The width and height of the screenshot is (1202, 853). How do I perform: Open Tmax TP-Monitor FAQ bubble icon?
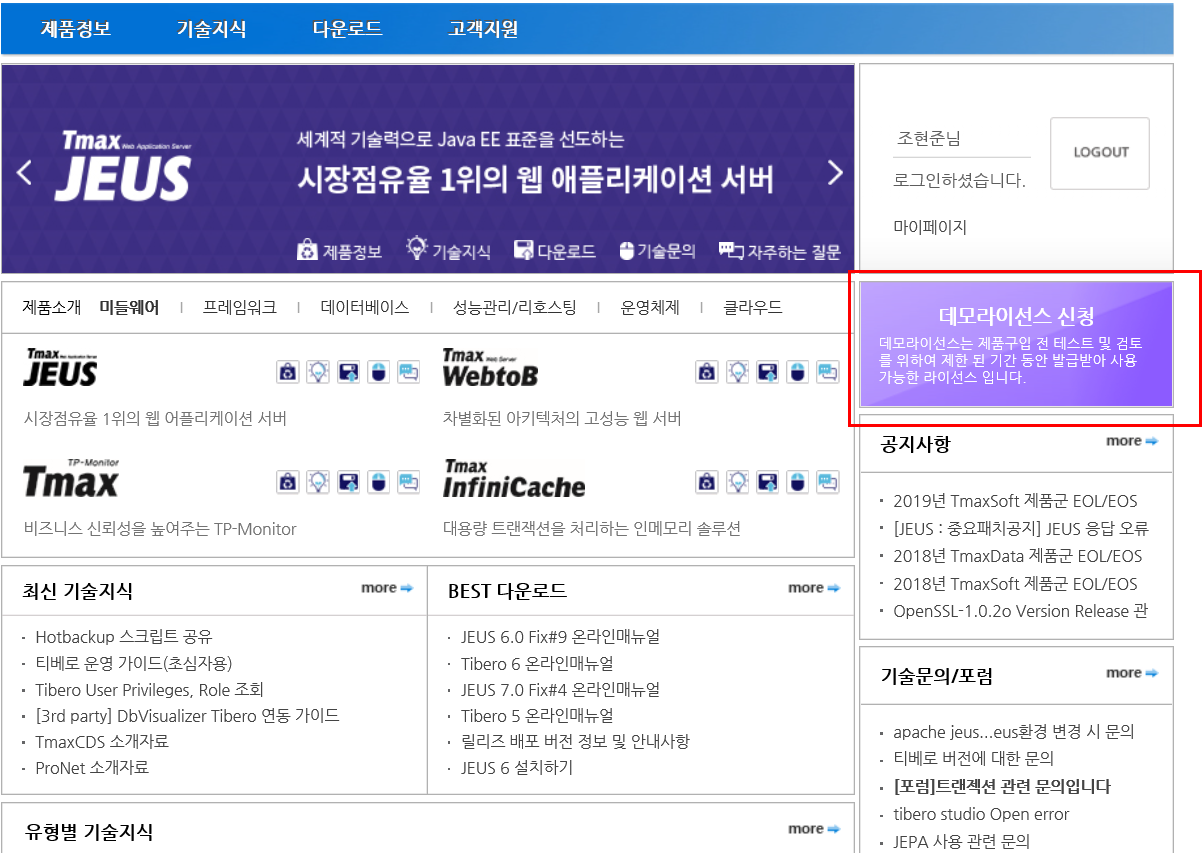[x=408, y=482]
